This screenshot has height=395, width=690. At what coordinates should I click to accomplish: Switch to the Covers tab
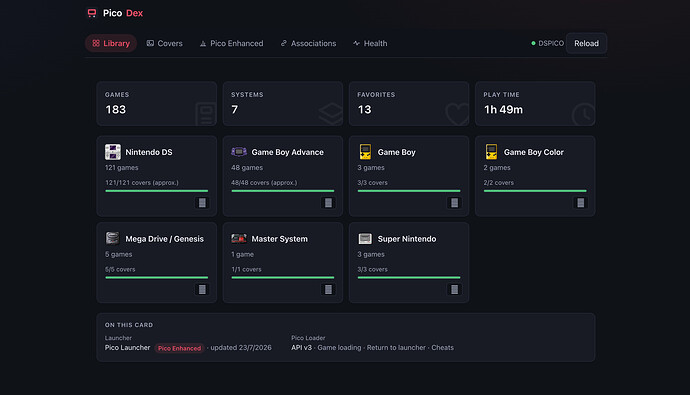tap(165, 43)
